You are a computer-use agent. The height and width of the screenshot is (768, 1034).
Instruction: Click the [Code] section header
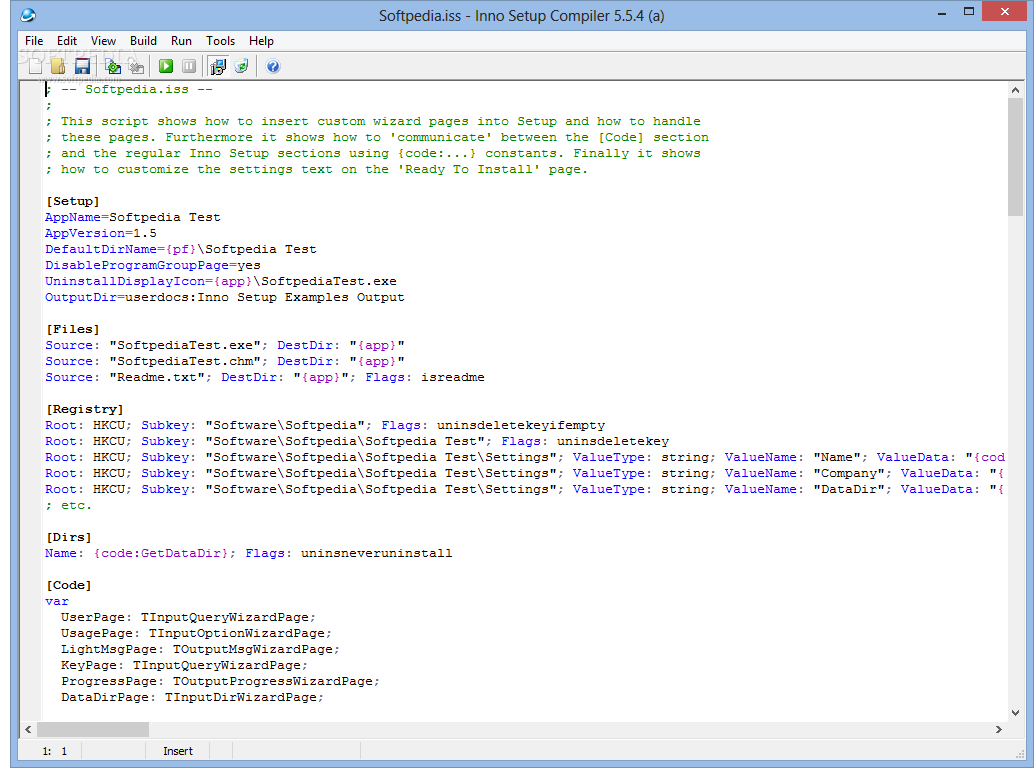click(69, 585)
